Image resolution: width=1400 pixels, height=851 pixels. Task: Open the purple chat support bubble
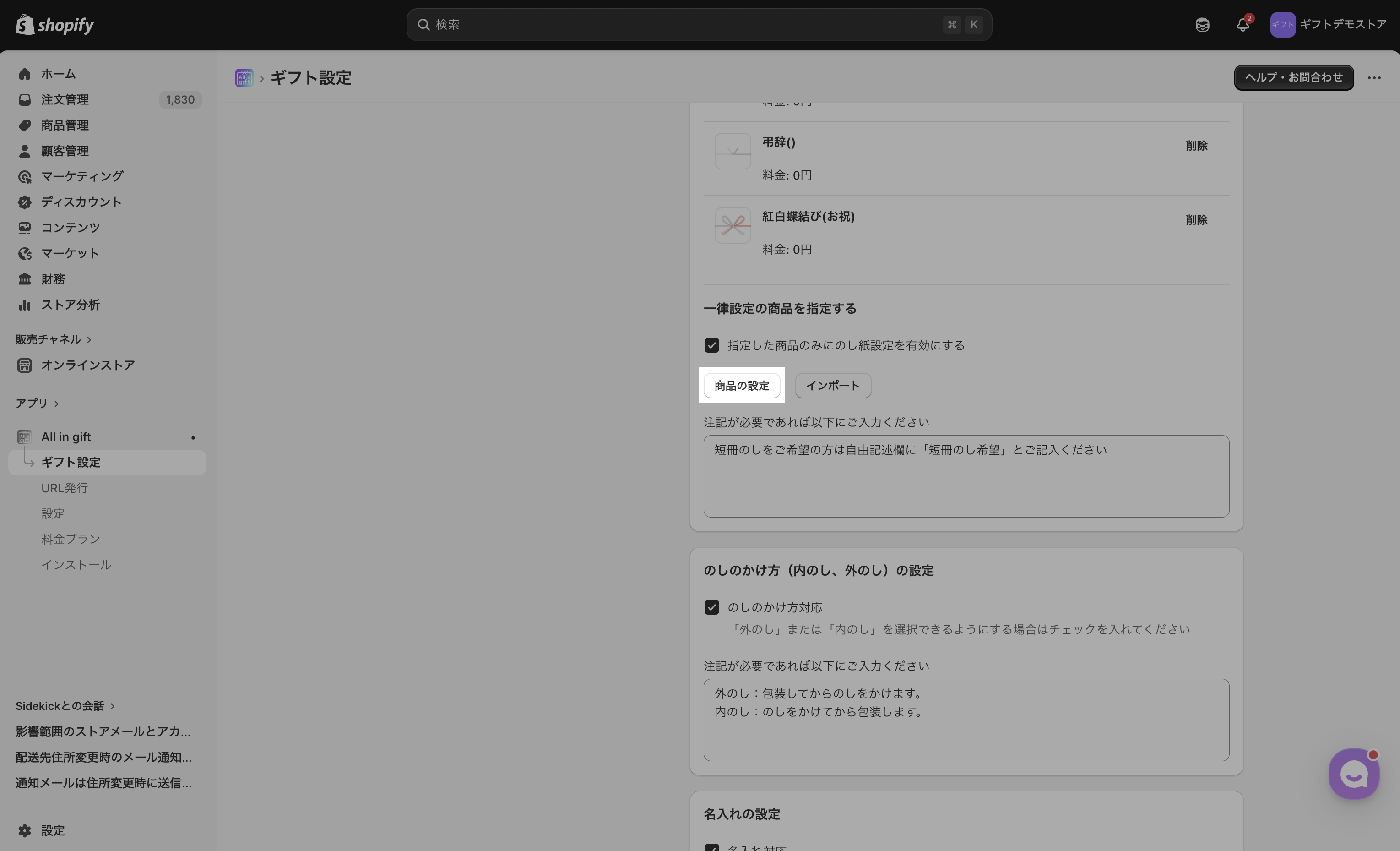1353,774
